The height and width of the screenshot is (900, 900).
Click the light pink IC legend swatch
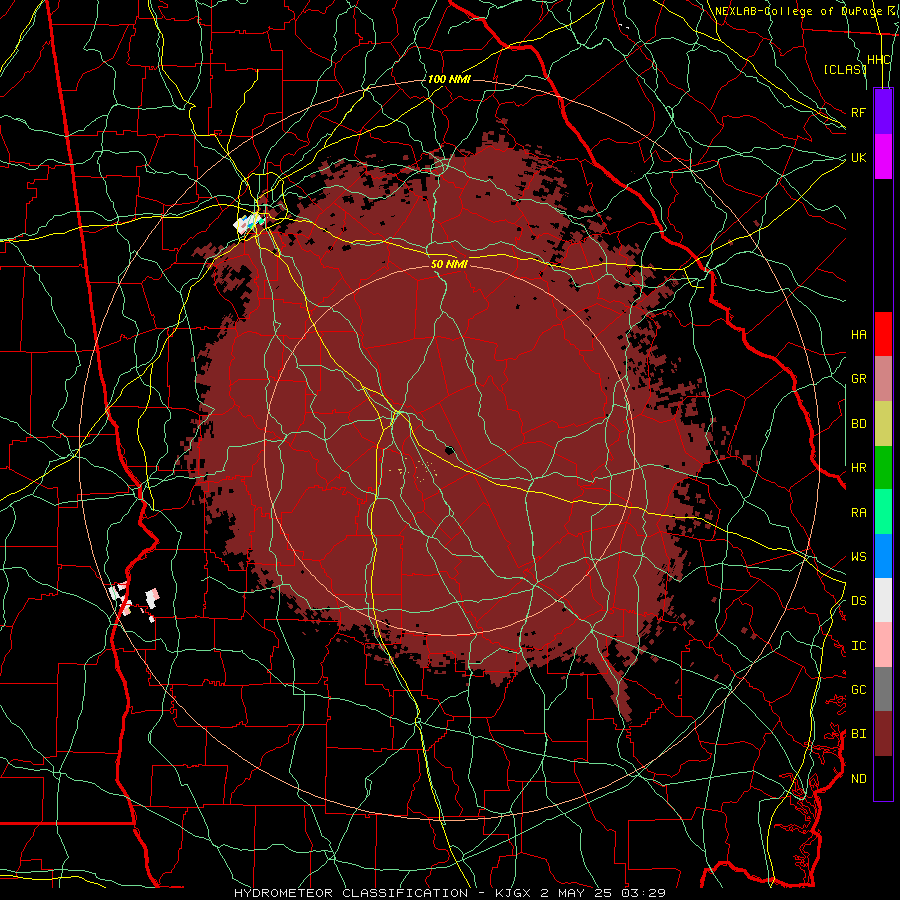(883, 645)
